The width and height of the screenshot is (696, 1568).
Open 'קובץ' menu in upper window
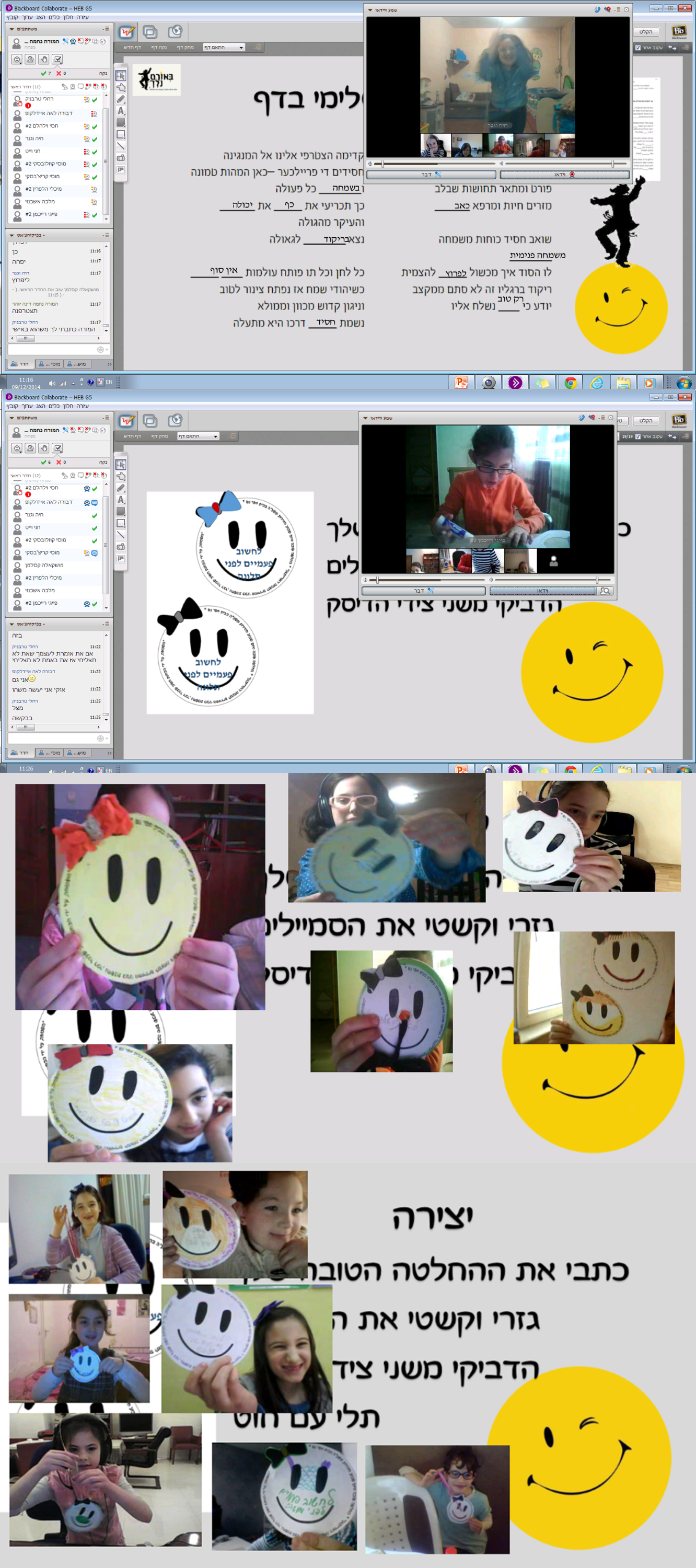tap(12, 17)
